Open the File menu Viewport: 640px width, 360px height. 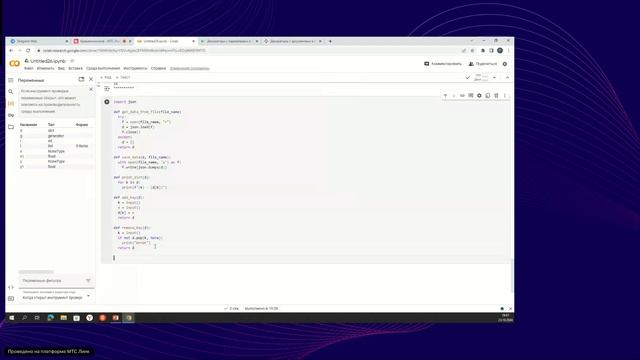pos(29,69)
